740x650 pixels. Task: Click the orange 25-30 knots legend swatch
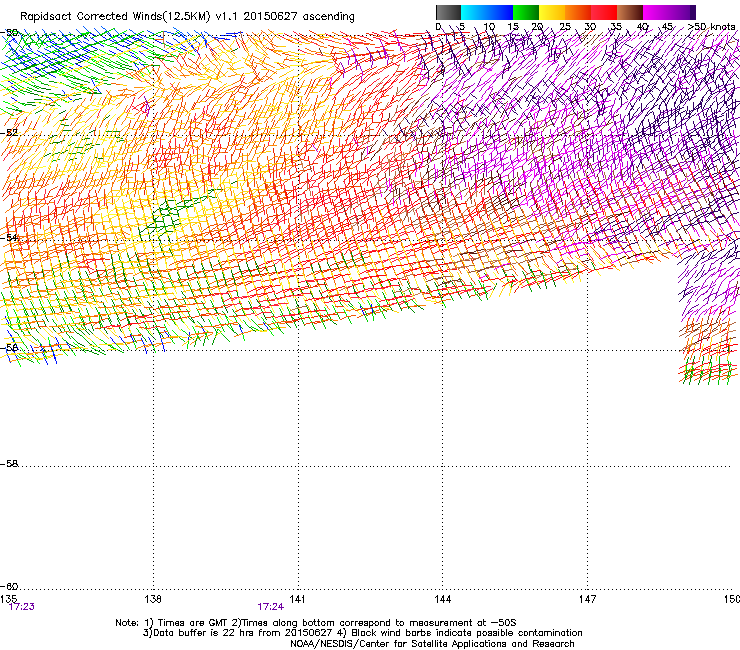(578, 12)
